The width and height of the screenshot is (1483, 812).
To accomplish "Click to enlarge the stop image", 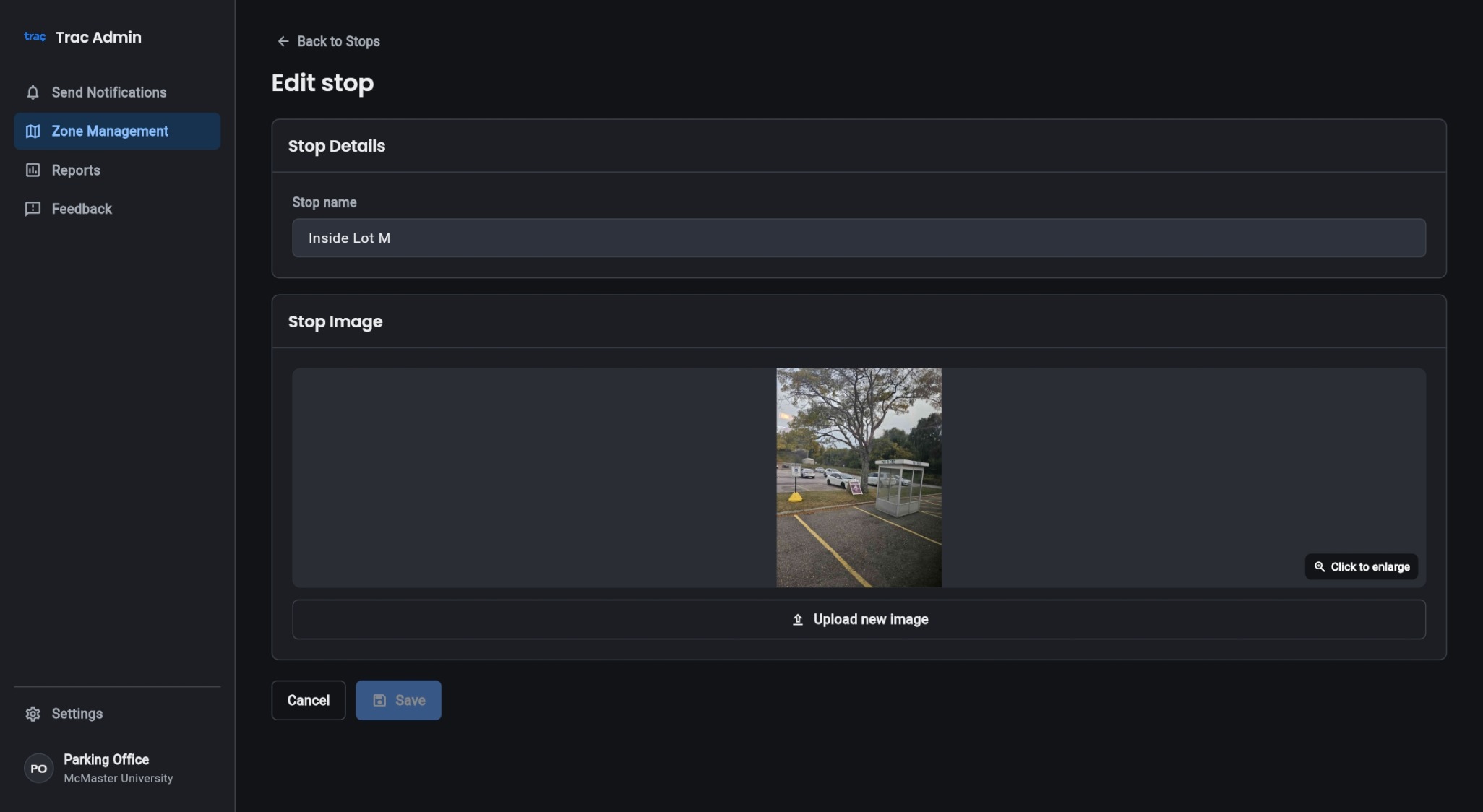I will click(x=1362, y=567).
